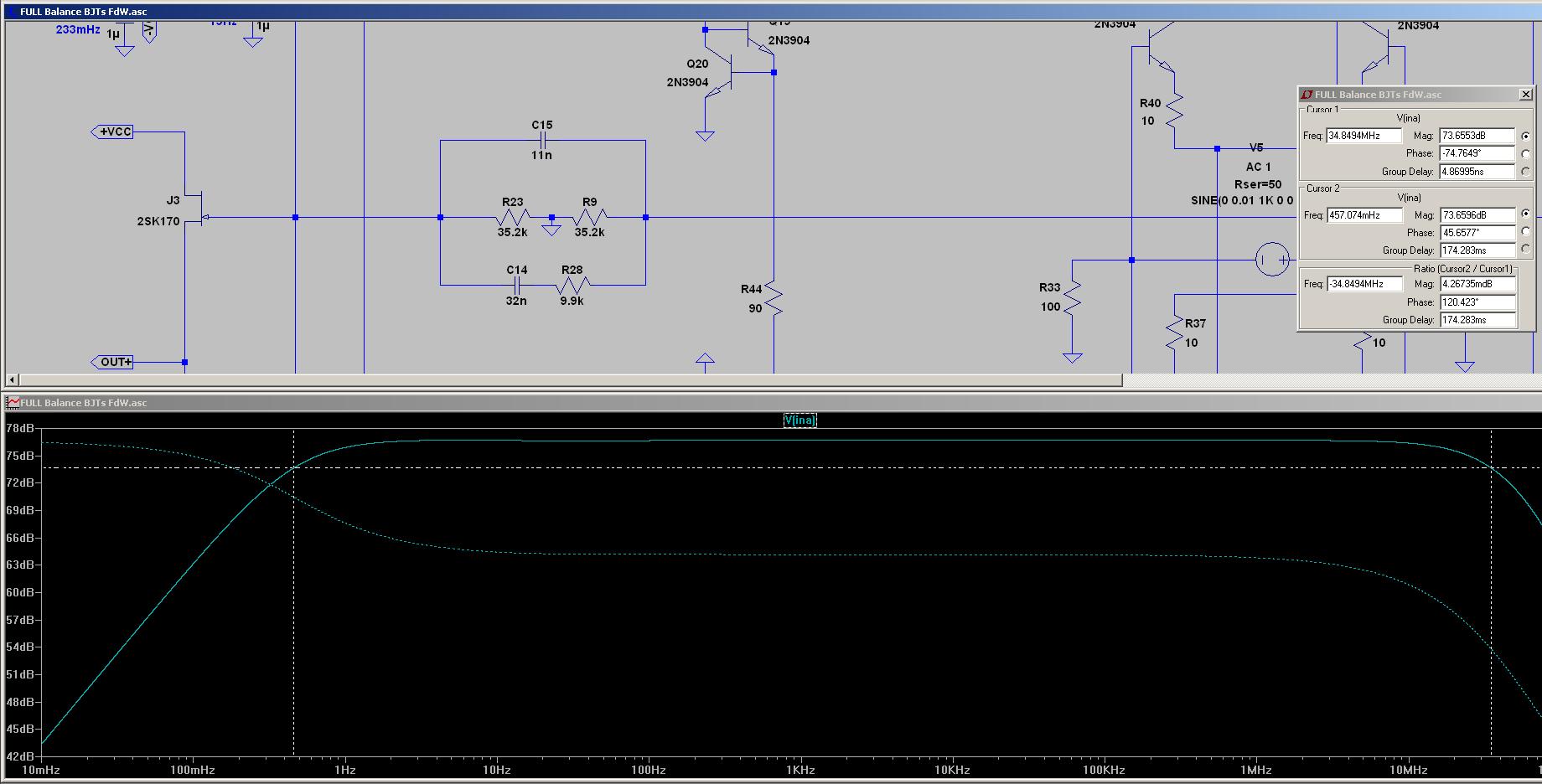Click the 42dB vertical axis label
This screenshot has width=1542, height=784.
[20, 756]
